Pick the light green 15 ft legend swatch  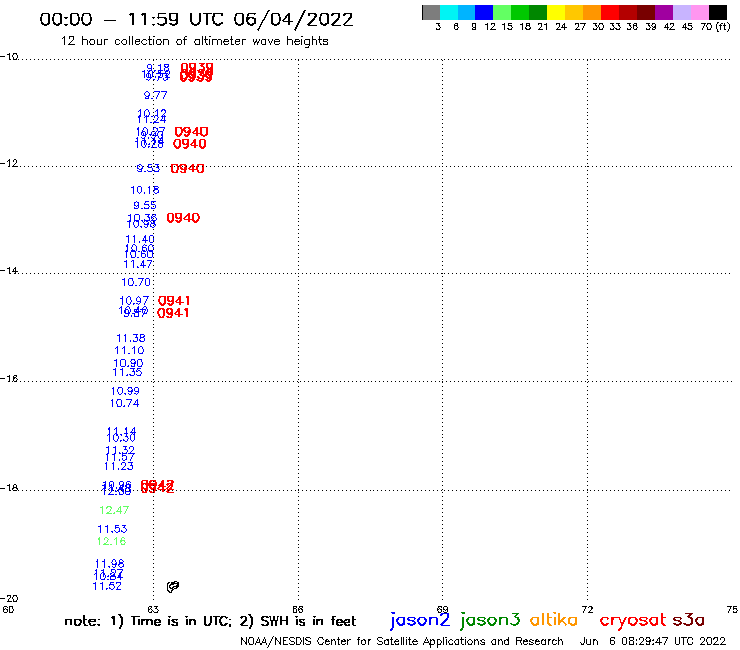coord(502,12)
